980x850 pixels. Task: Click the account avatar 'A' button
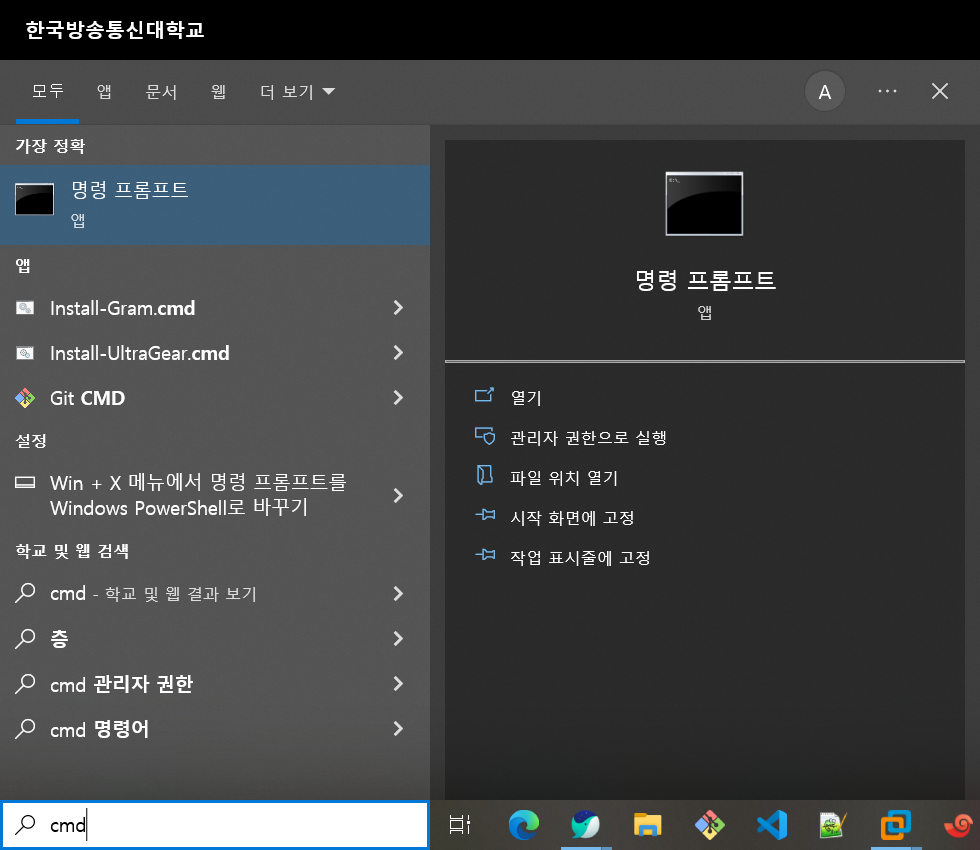825,92
